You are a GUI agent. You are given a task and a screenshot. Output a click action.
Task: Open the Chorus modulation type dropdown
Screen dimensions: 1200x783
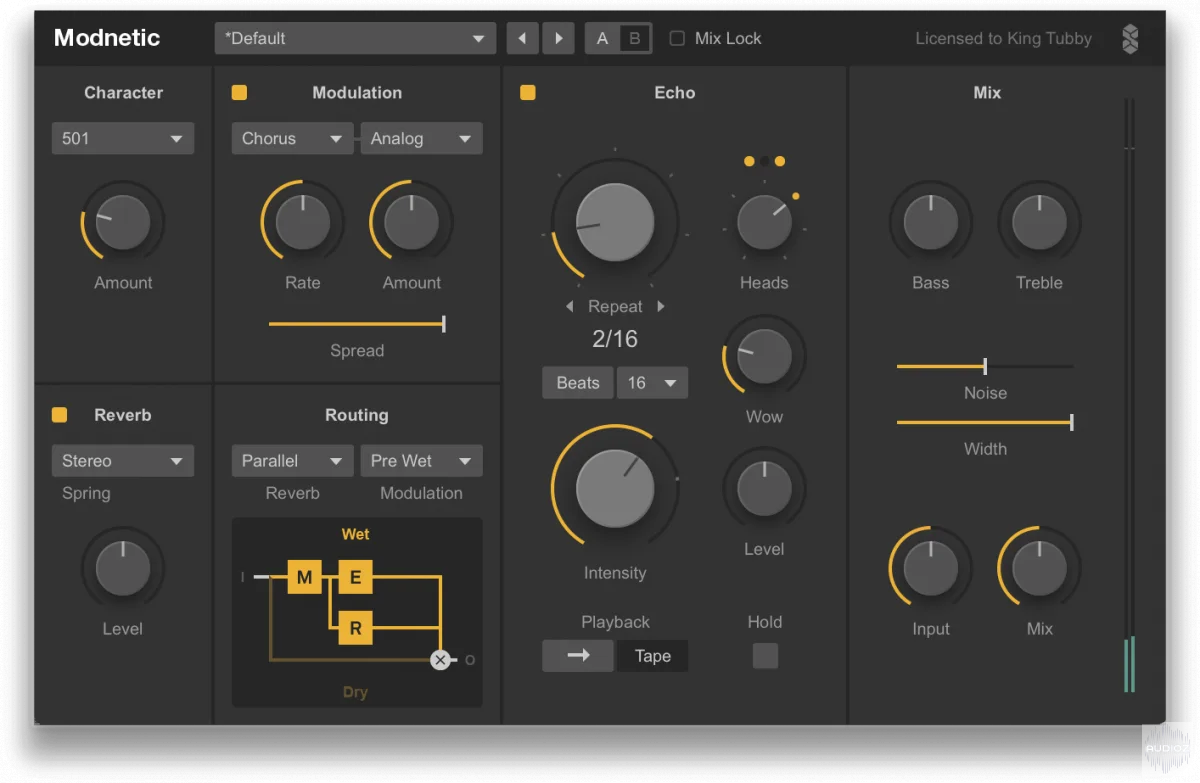(292, 139)
